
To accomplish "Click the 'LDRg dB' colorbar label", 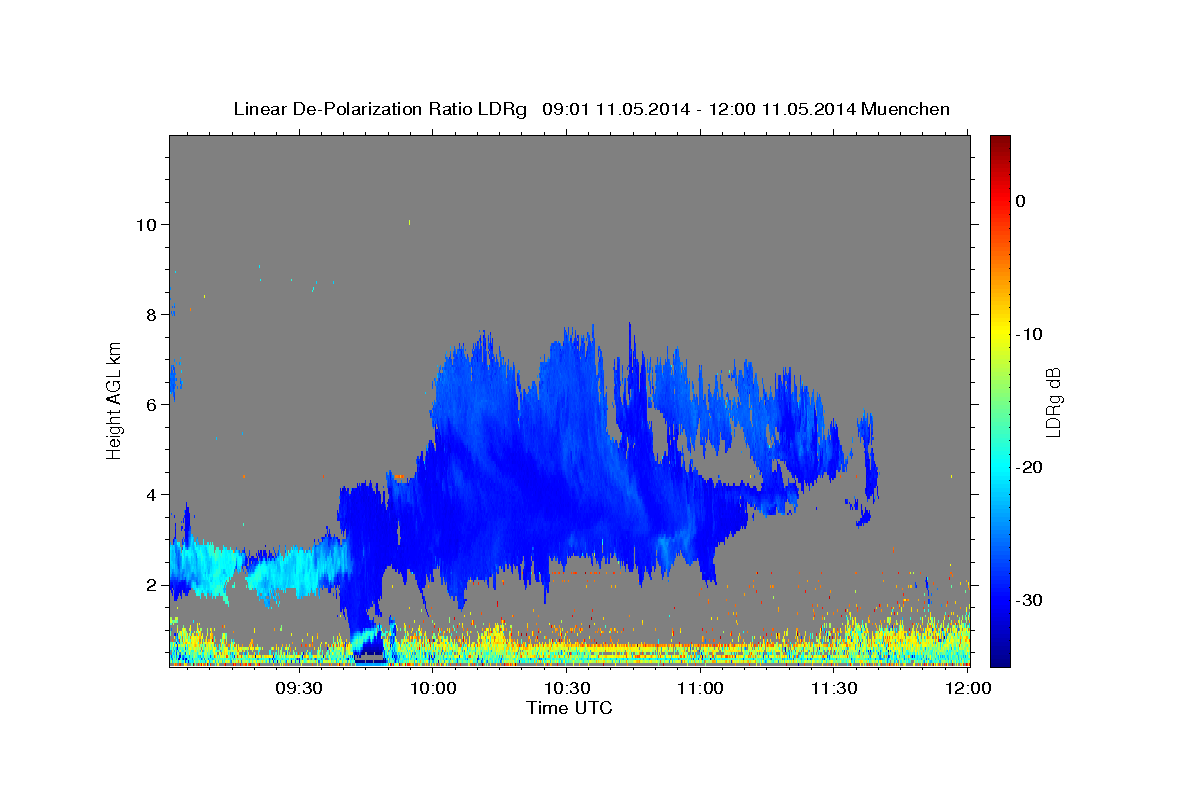I will [1052, 402].
